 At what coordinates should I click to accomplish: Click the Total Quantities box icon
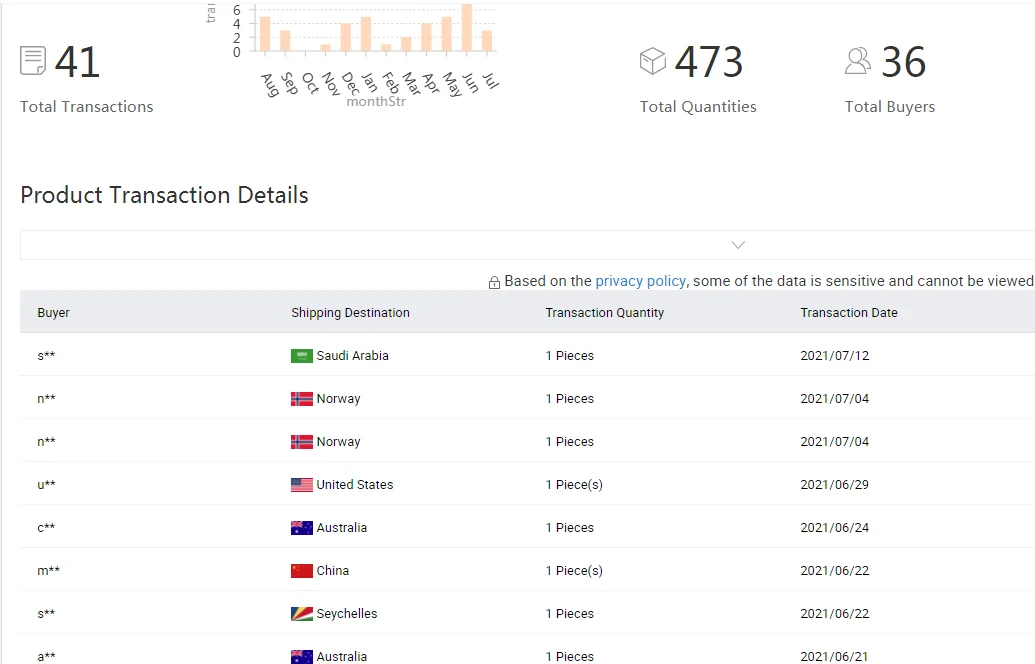click(652, 61)
